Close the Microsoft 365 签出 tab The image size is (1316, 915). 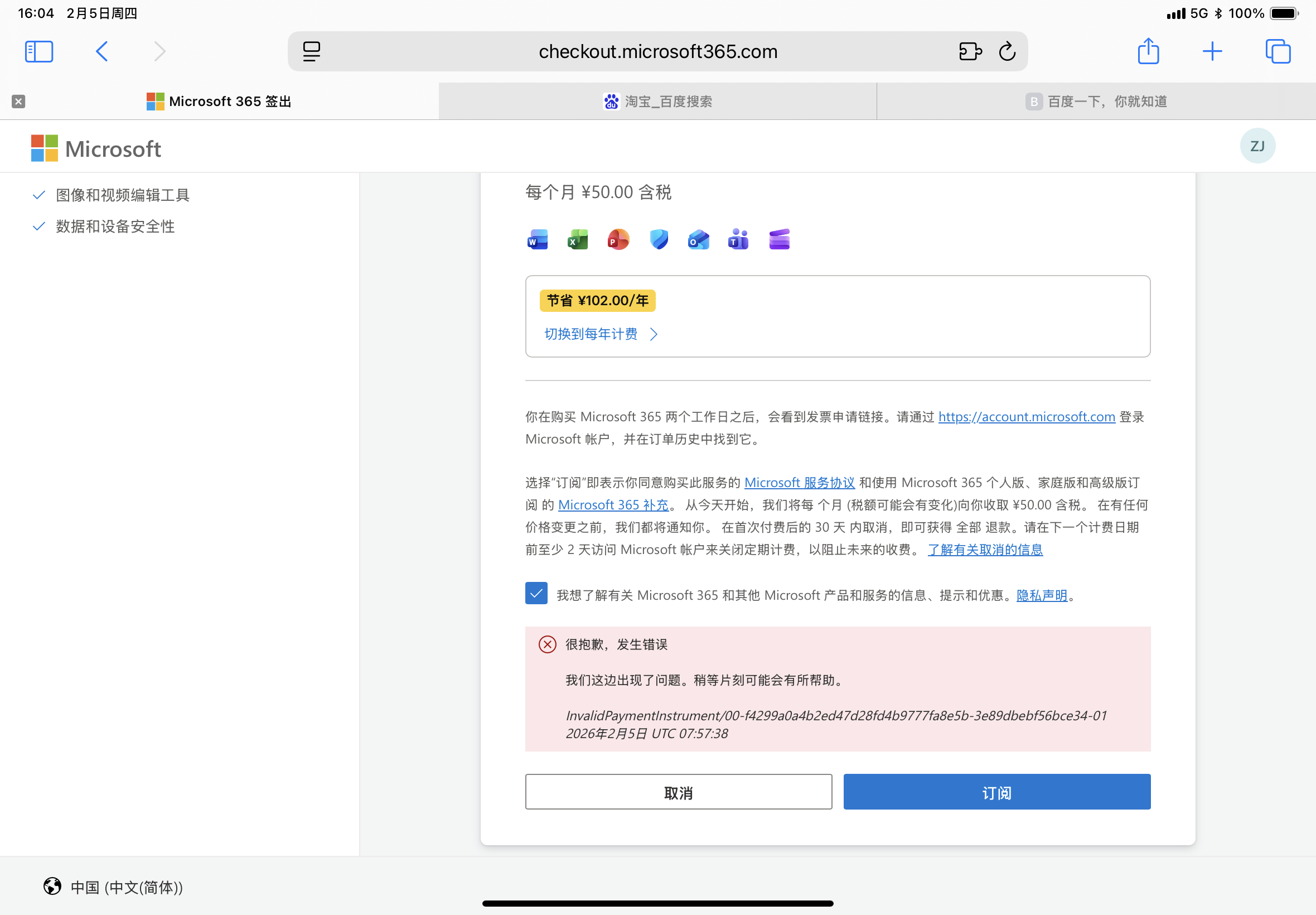18,102
